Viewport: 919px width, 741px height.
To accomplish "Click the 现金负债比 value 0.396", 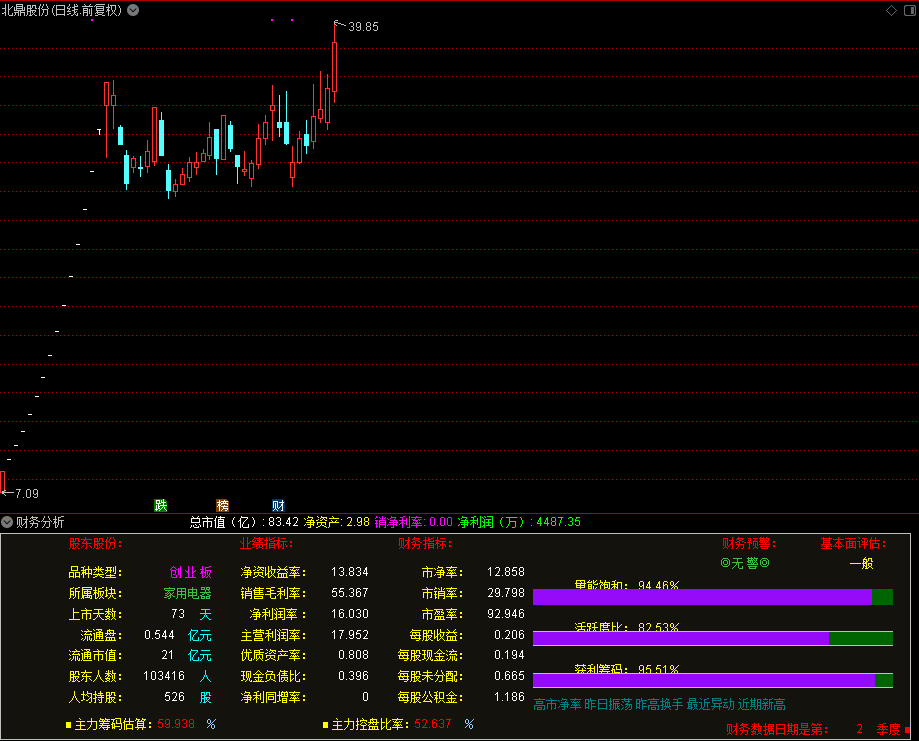I will click(x=353, y=676).
